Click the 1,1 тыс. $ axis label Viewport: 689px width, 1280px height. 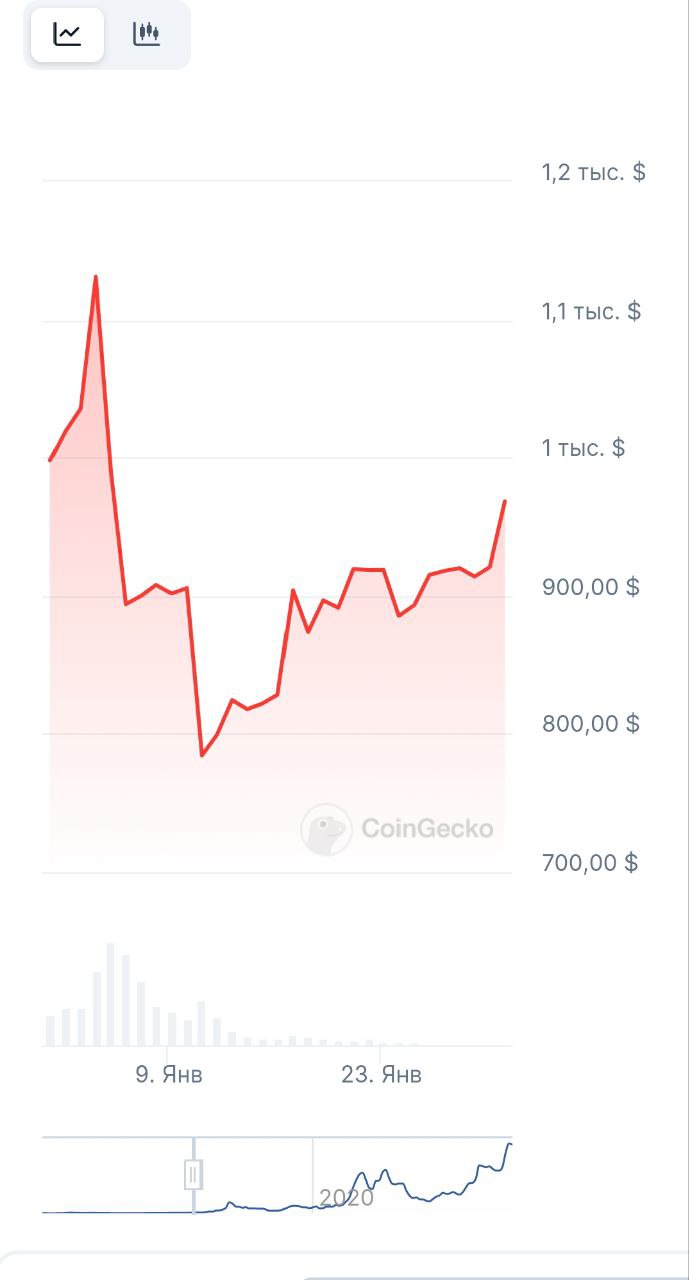pos(591,311)
